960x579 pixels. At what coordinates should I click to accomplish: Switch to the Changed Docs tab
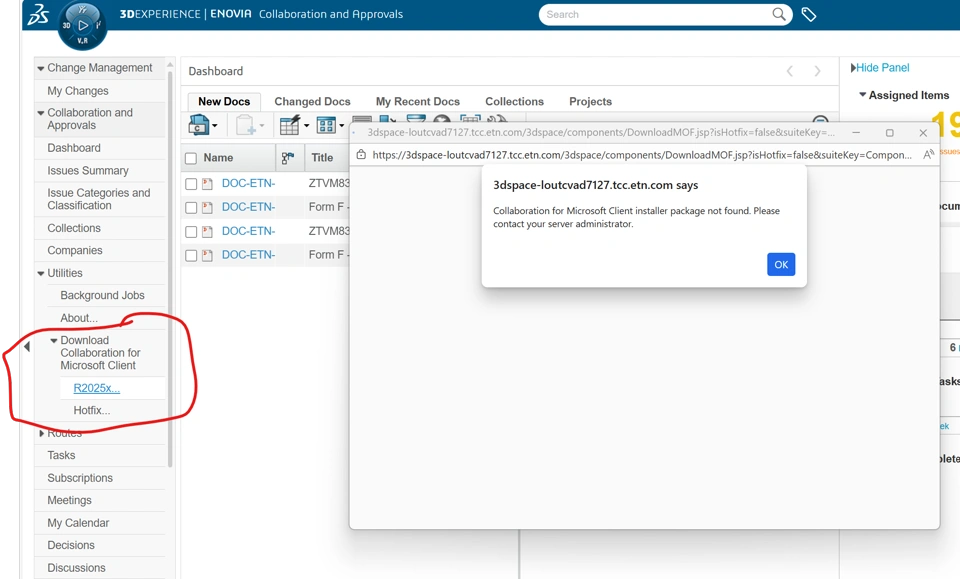(x=312, y=102)
